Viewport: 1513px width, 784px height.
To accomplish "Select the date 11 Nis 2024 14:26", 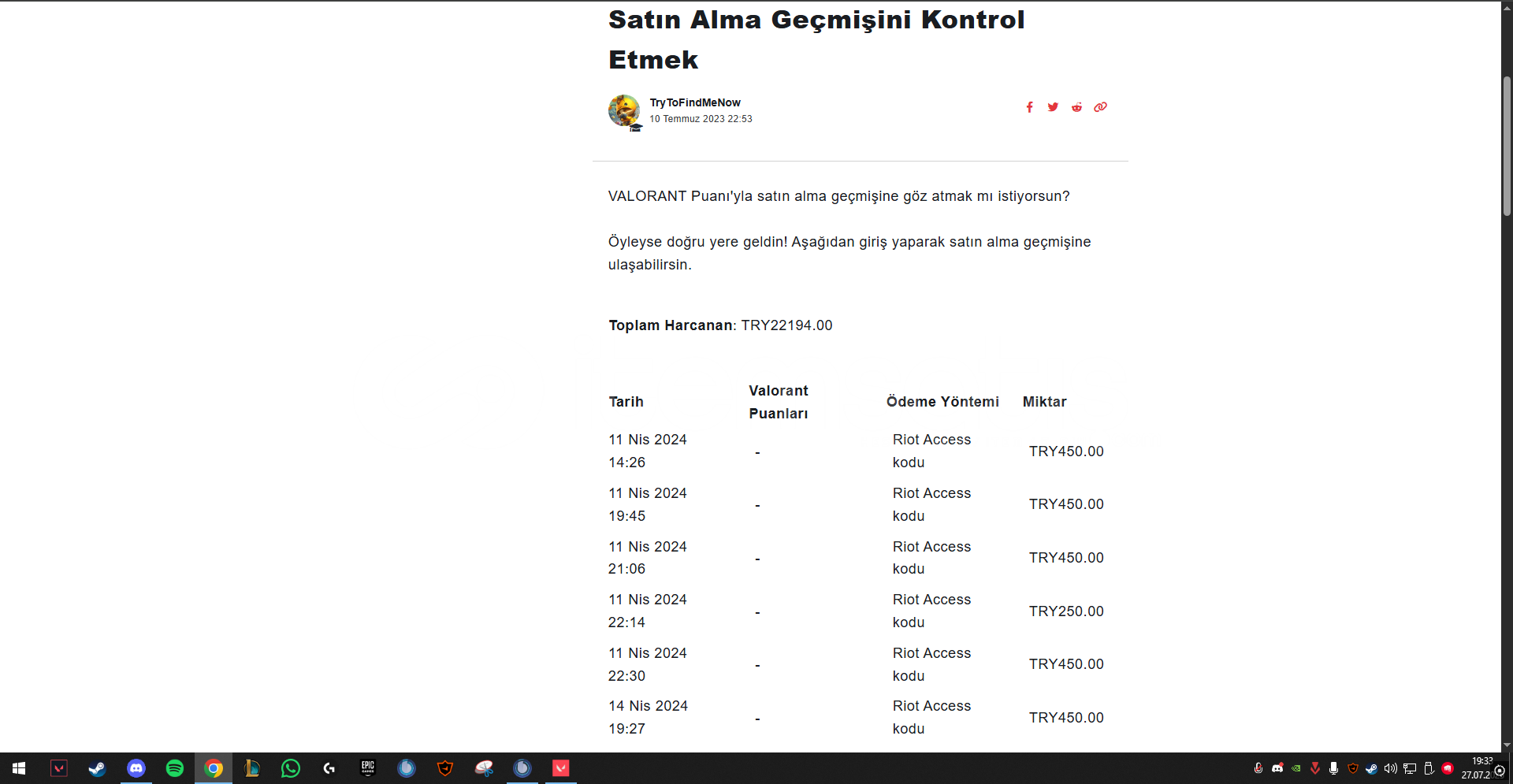I will click(648, 451).
